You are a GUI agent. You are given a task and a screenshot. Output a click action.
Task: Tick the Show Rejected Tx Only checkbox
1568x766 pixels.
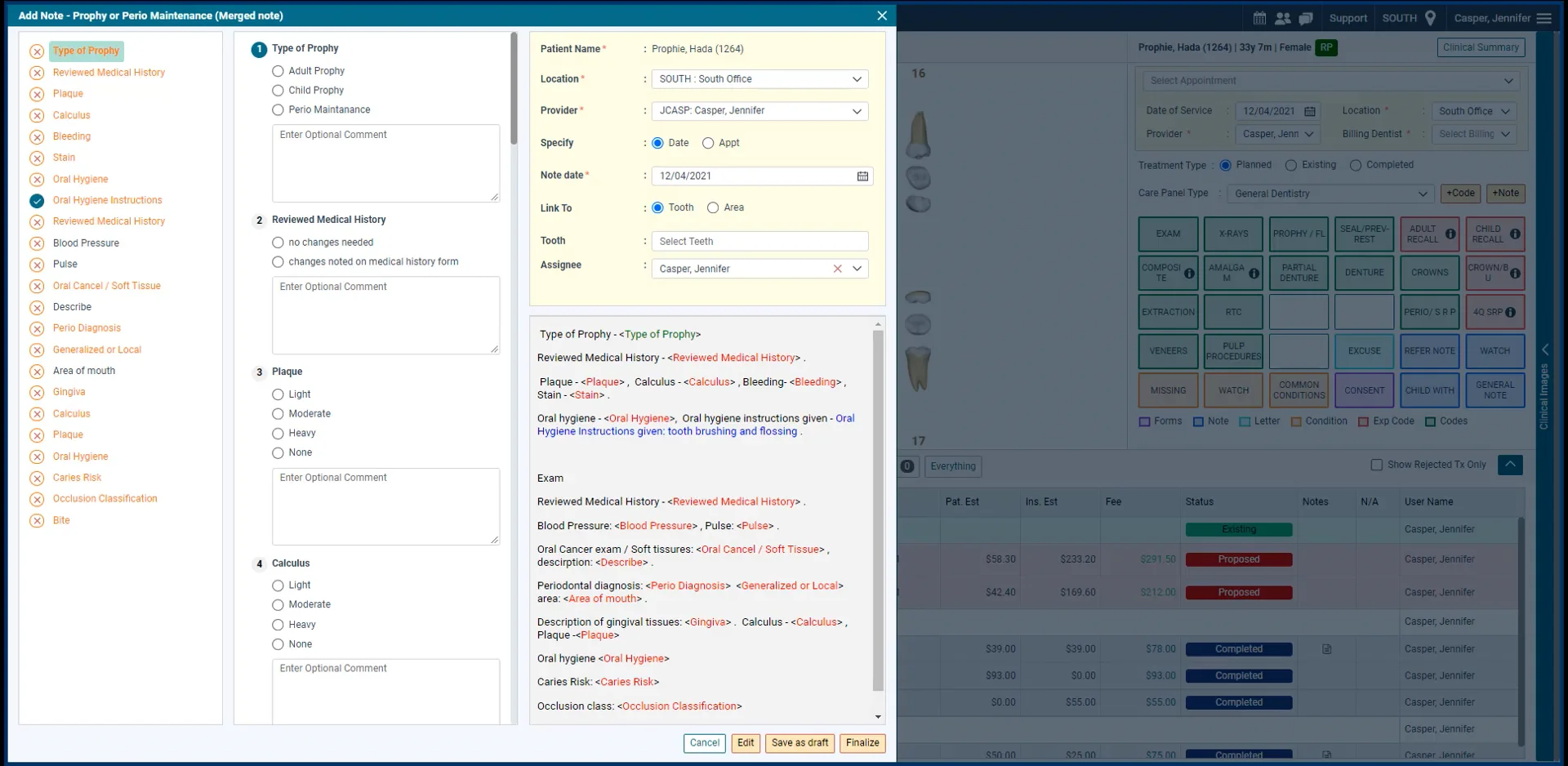point(1377,465)
